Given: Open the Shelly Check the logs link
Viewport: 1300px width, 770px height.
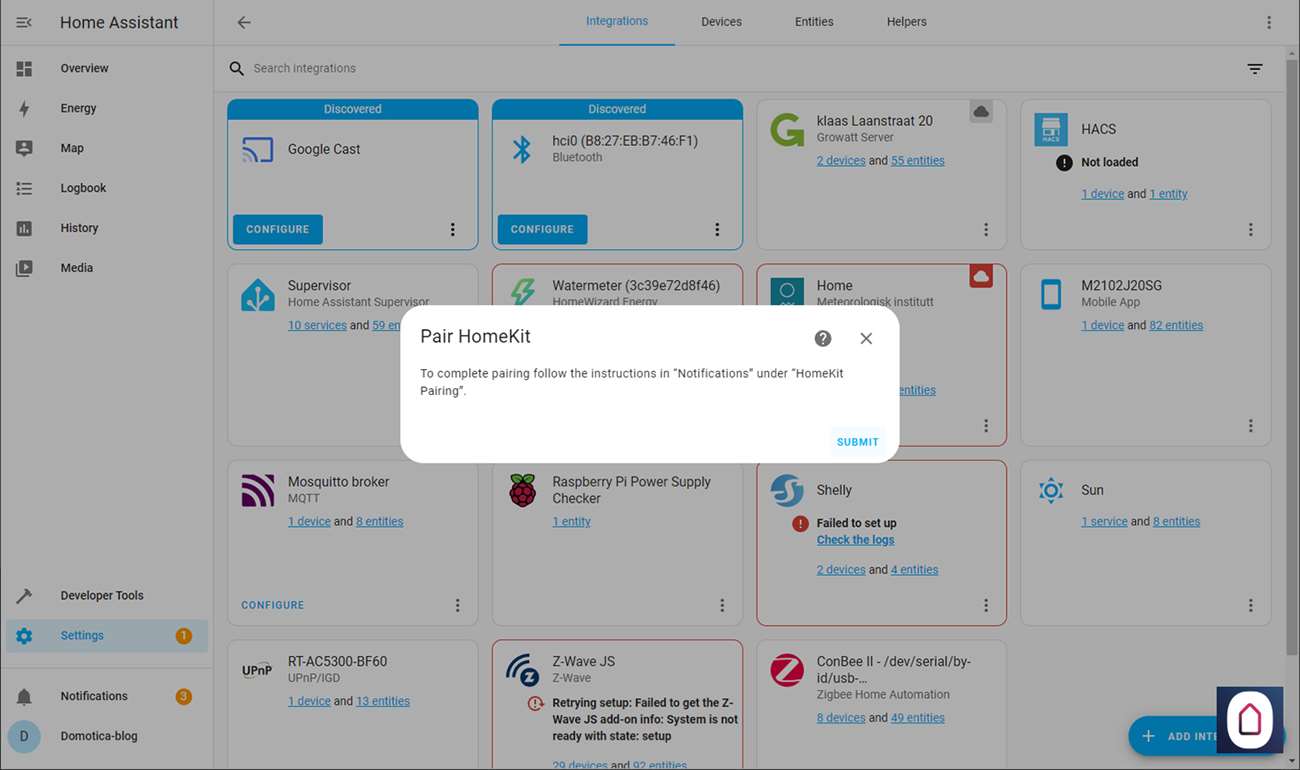Looking at the screenshot, I should point(856,540).
